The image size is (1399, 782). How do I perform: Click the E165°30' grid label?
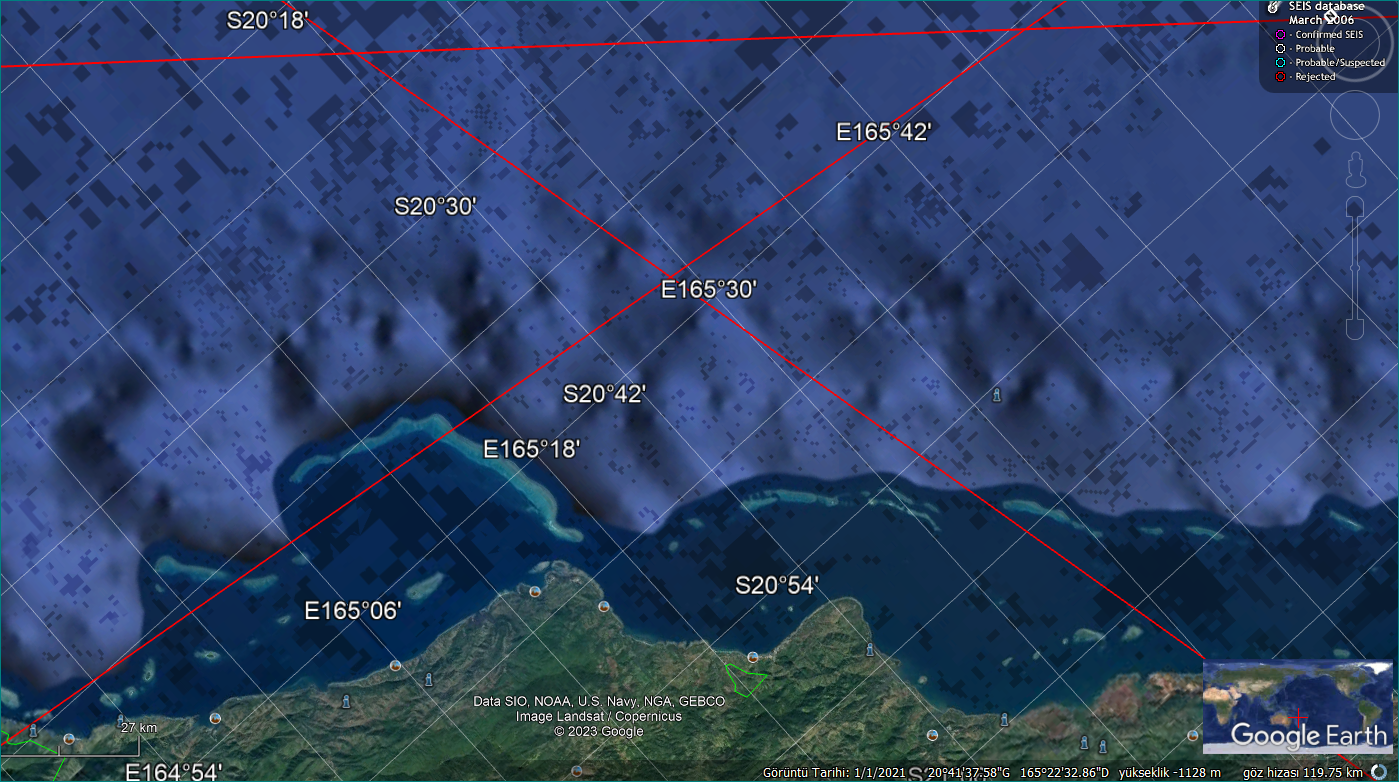[709, 289]
